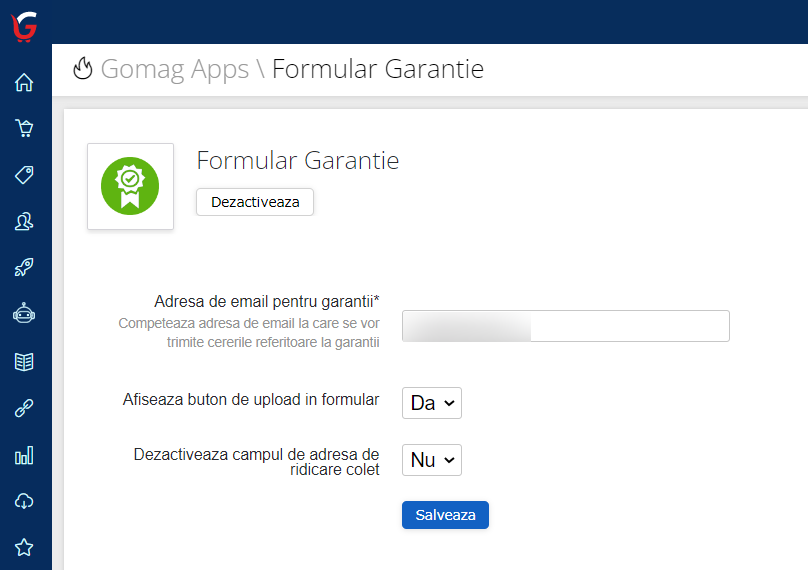This screenshot has width=808, height=570.
Task: Open the content book icon
Action: 24,362
